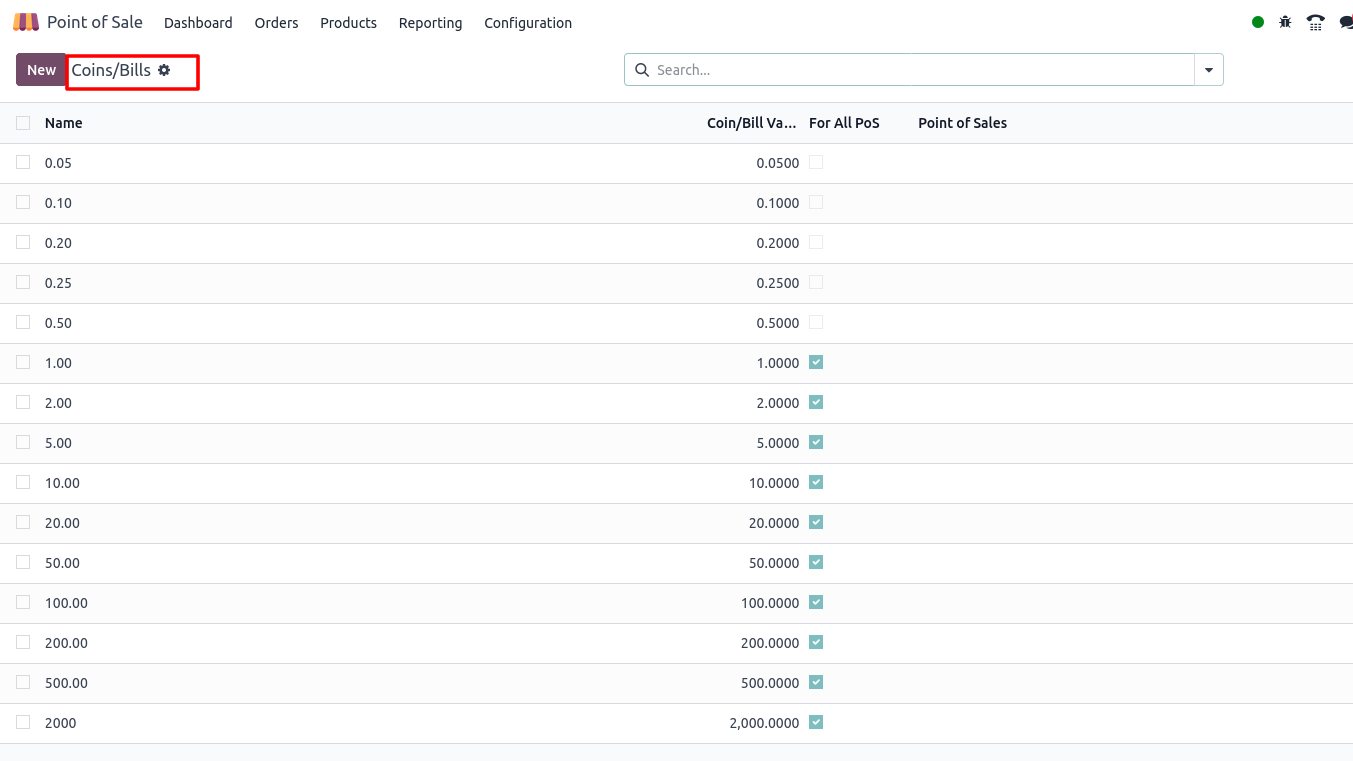The width and height of the screenshot is (1353, 761).
Task: Click the 20.0000 value cell
Action: click(774, 523)
